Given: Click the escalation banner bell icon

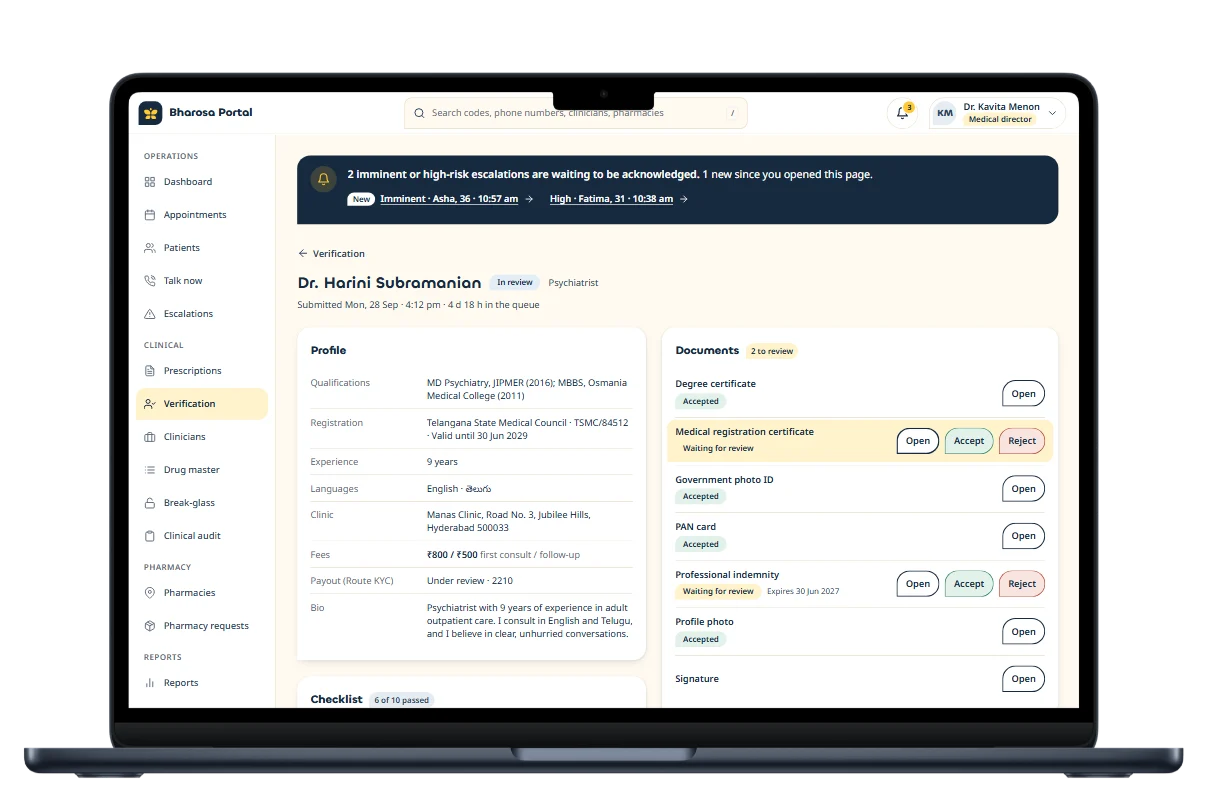Looking at the screenshot, I should (x=323, y=179).
